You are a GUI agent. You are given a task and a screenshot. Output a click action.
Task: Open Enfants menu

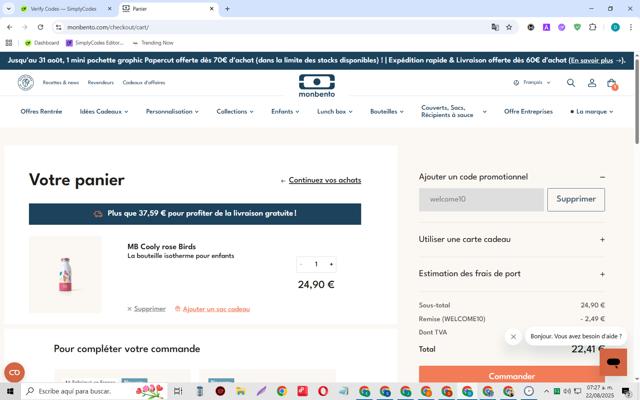pyautogui.click(x=285, y=111)
